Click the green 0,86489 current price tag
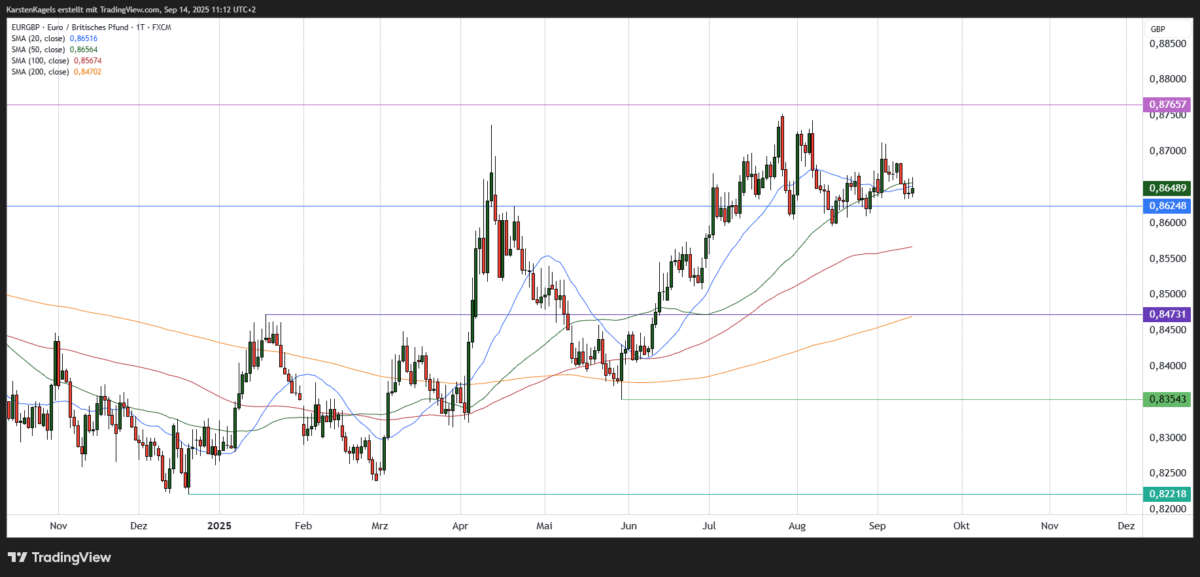The height and width of the screenshot is (577, 1200). [1167, 187]
